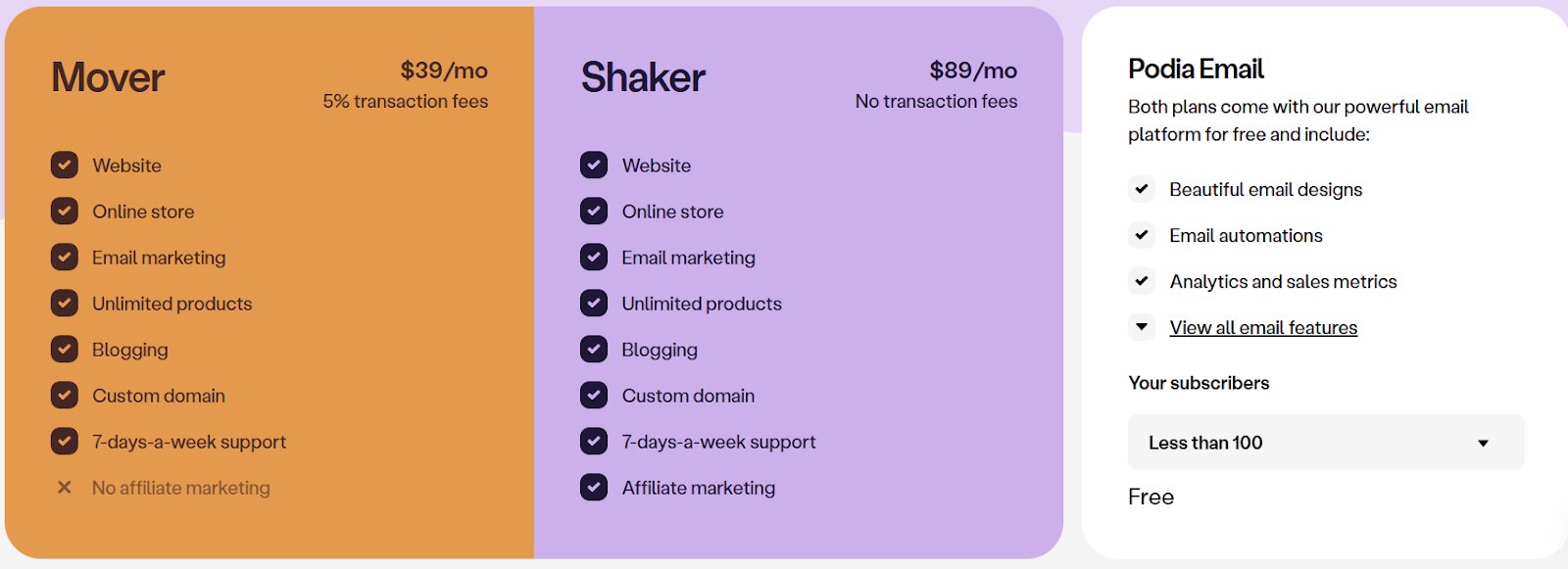The image size is (1568, 569).
Task: Click the subscriber dropdown's caret arrow
Action: tap(1483, 444)
